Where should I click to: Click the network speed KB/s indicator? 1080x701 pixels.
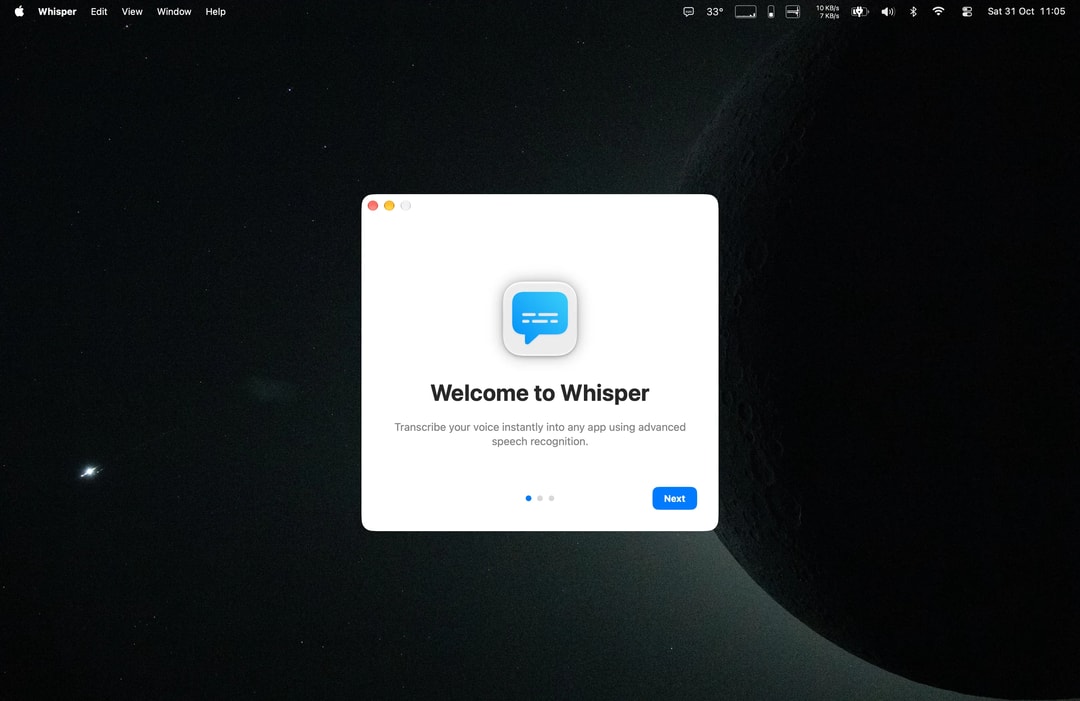(x=828, y=12)
